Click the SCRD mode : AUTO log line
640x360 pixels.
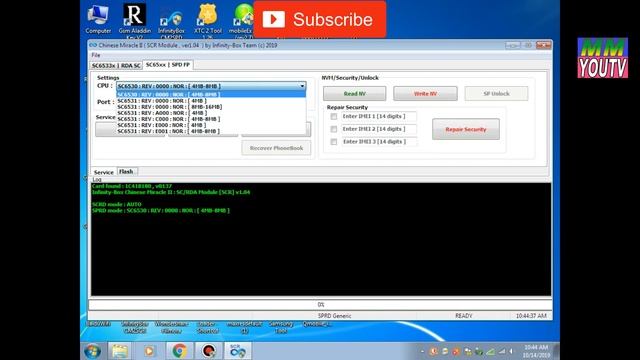pos(116,204)
